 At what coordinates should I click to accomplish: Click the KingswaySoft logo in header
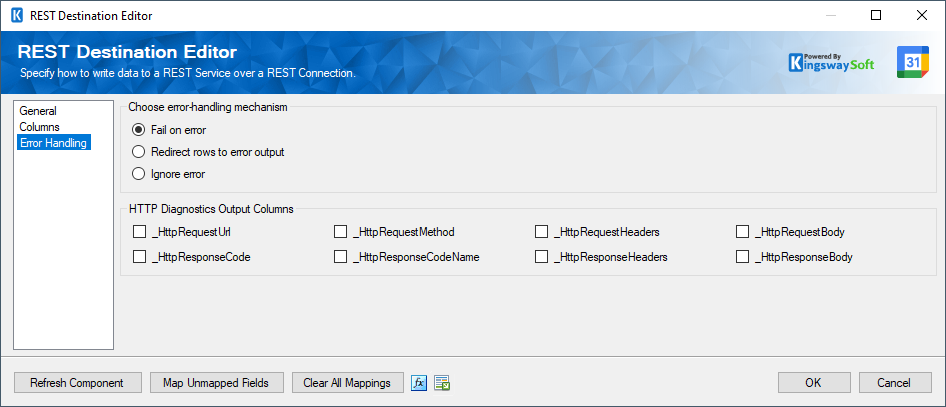pos(834,62)
